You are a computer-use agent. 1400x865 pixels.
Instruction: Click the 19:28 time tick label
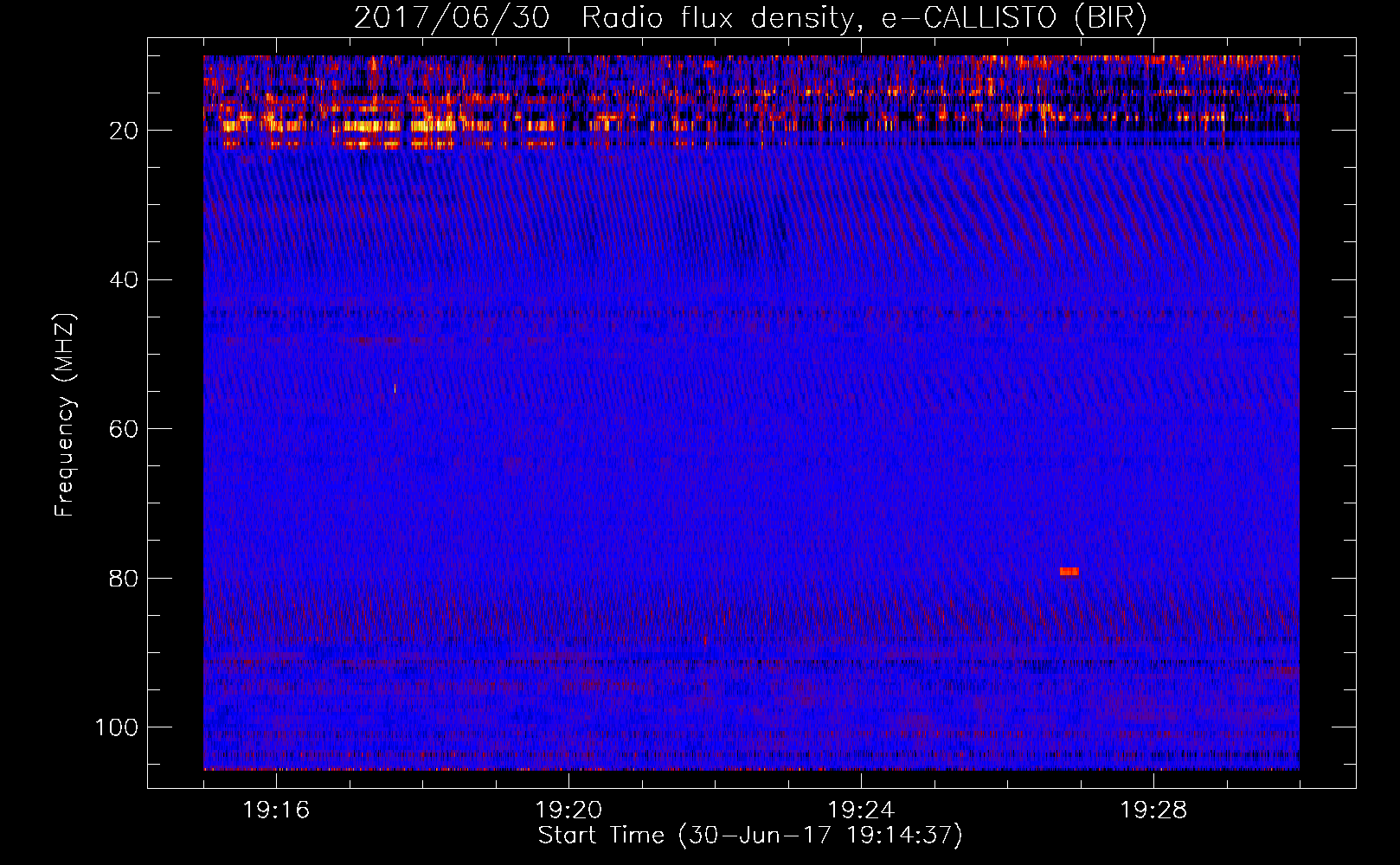pos(1153,811)
